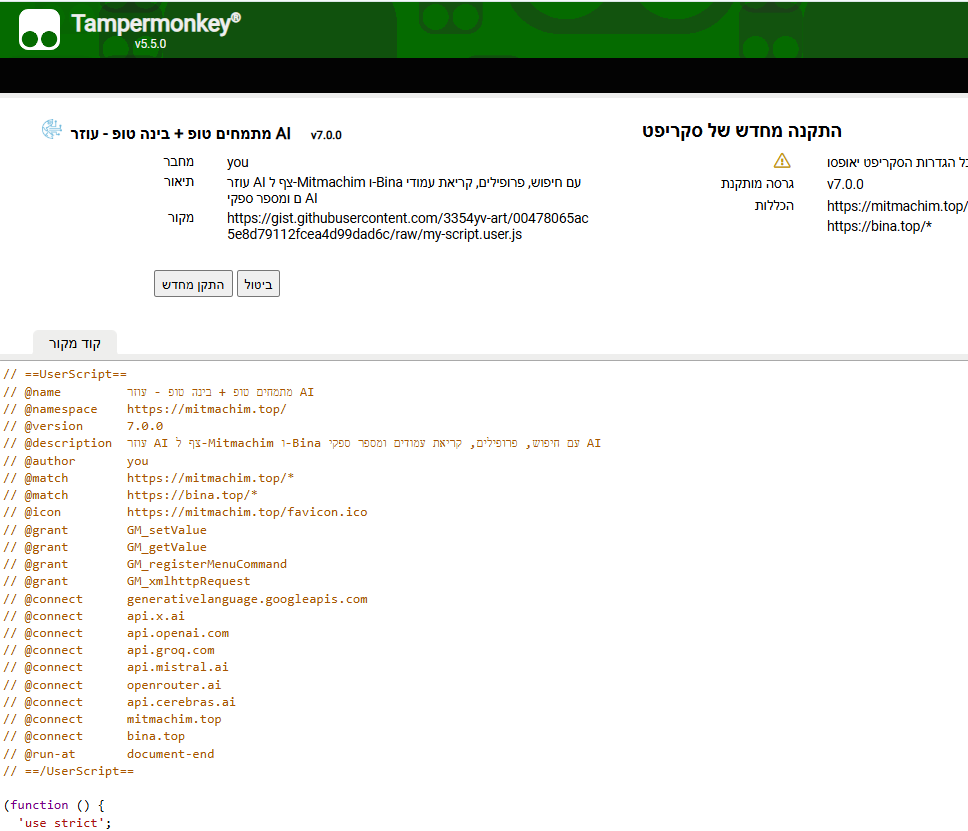The width and height of the screenshot is (968, 831).
Task: Click the yellow warning triangle icon
Action: 782,161
